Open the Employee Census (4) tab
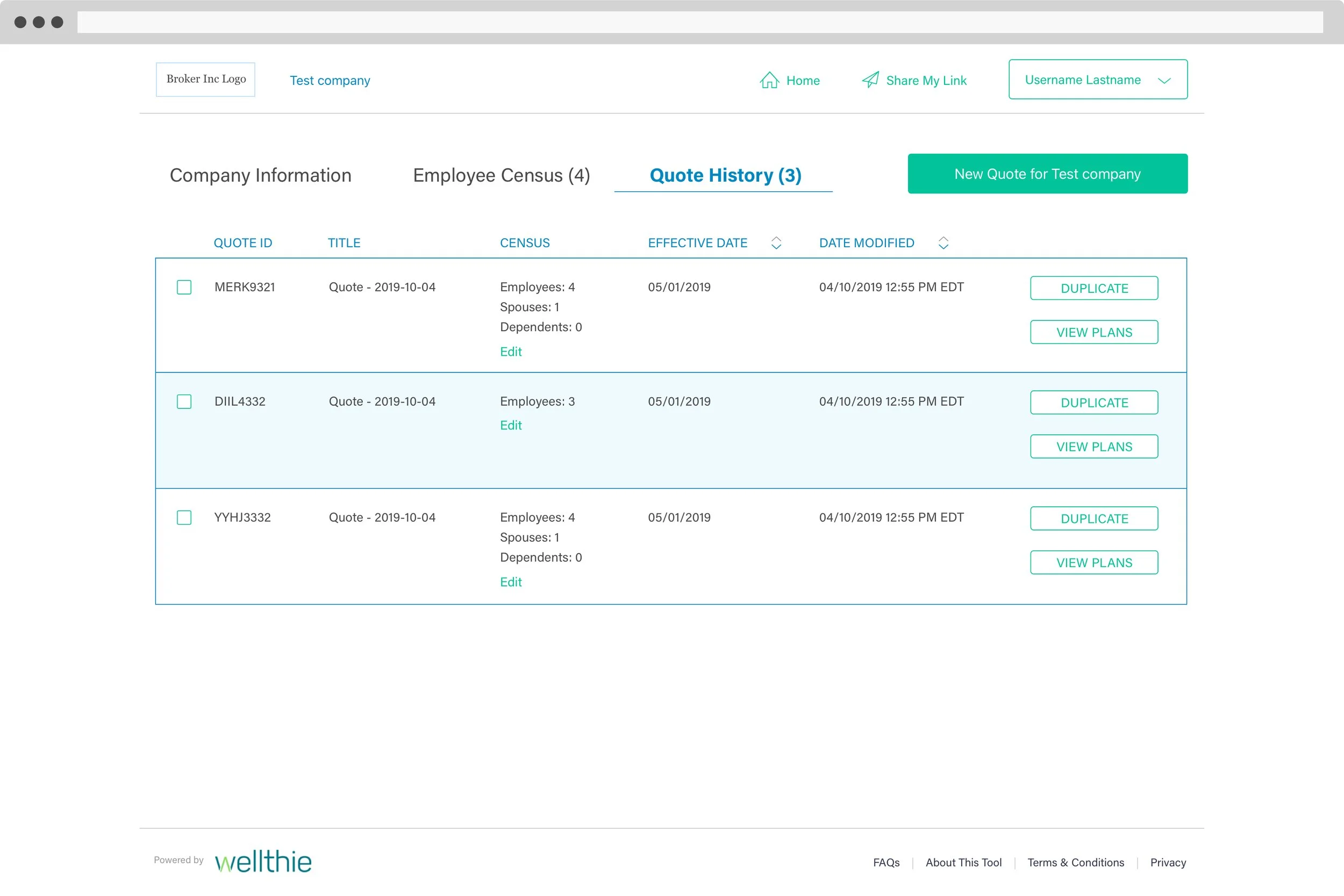The width and height of the screenshot is (1344, 896). click(501, 175)
